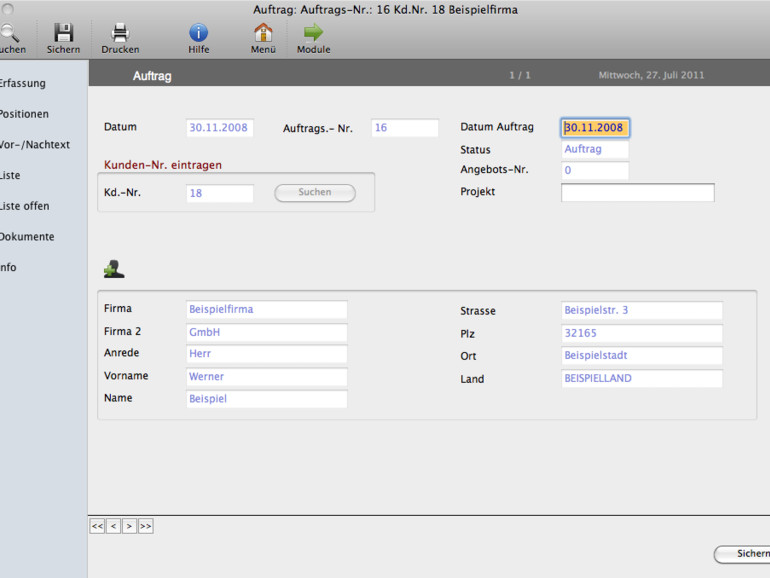770x578 pixels.
Task: Select Liste offen in the sidebar
Action: (25, 206)
